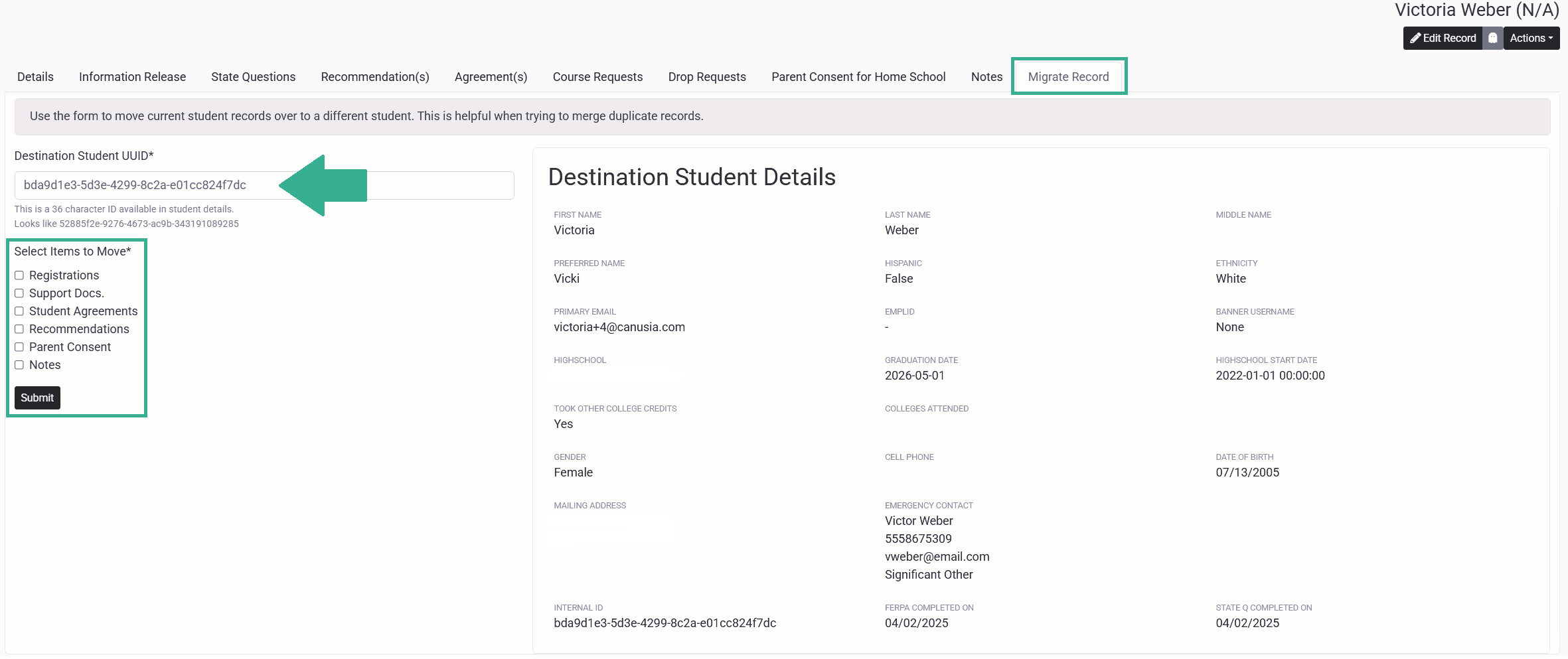Click the Destination Student UUID field
Image resolution: width=1568 pixels, height=659 pixels.
264,185
